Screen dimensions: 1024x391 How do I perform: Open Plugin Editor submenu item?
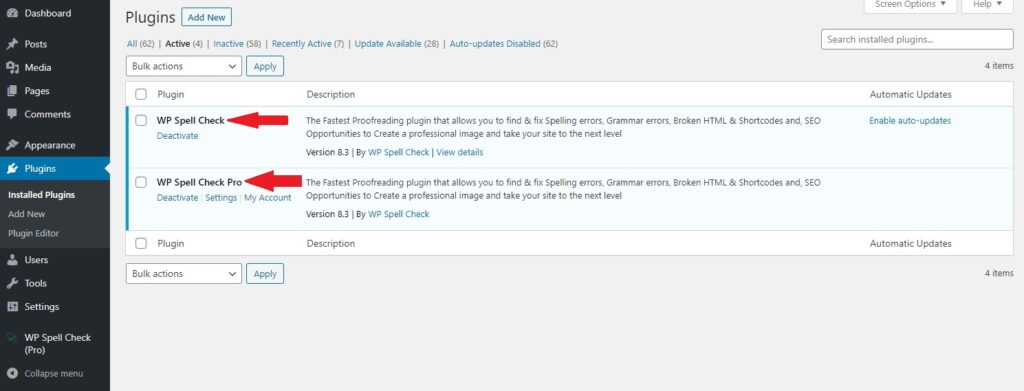pos(33,233)
